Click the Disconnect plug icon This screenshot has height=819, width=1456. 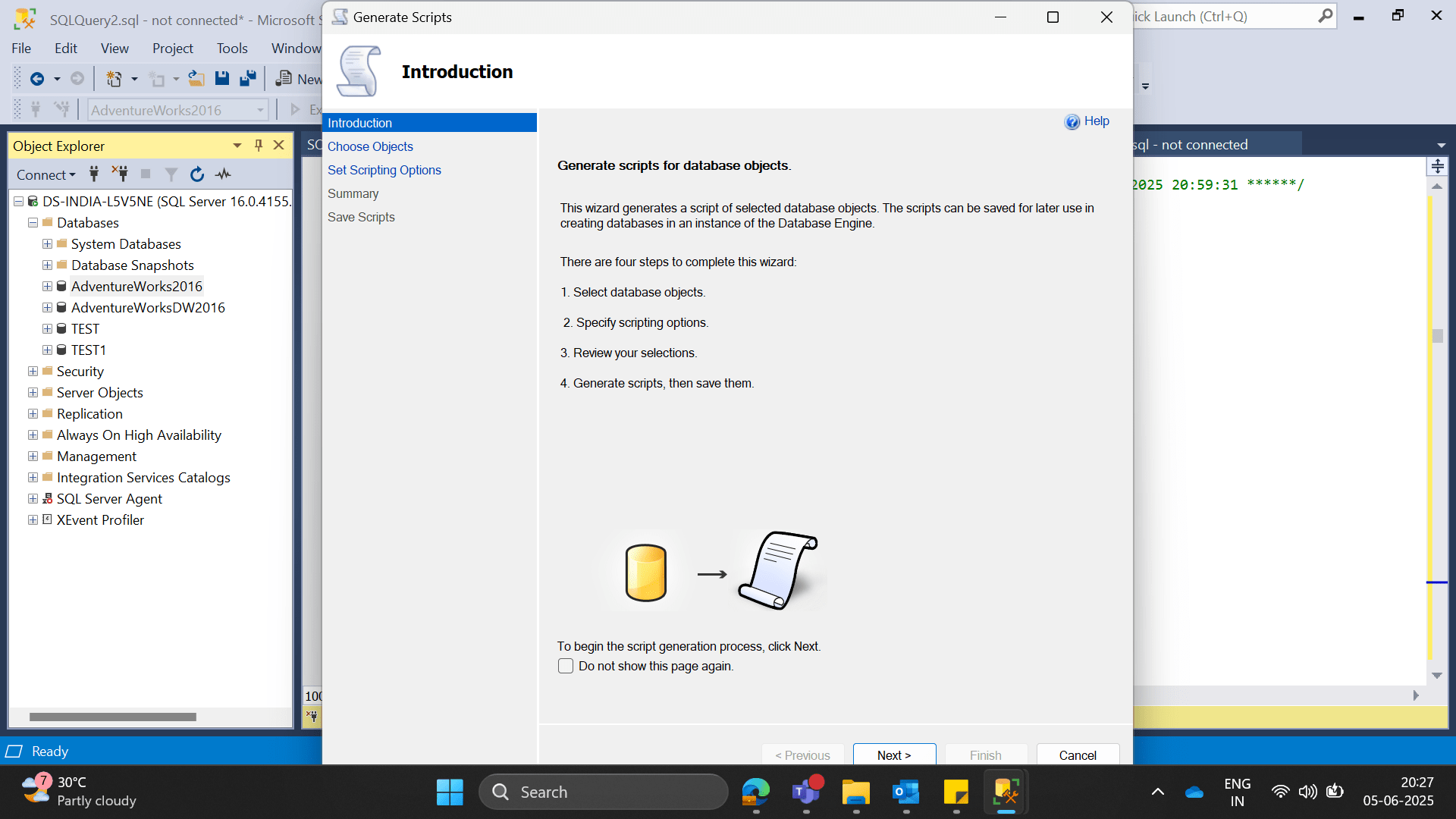pyautogui.click(x=120, y=174)
